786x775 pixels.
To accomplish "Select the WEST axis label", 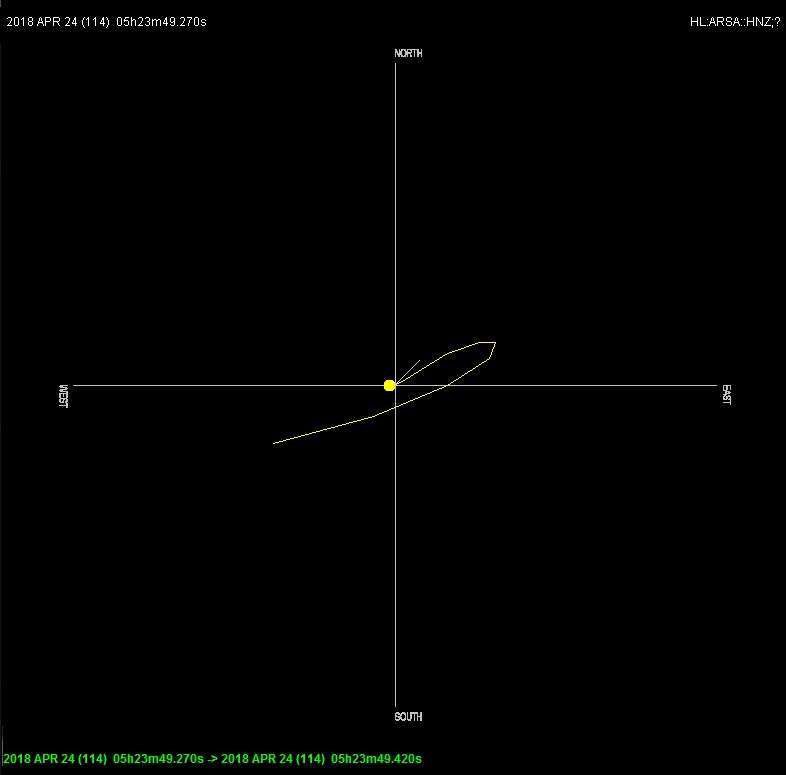I will pyautogui.click(x=63, y=396).
